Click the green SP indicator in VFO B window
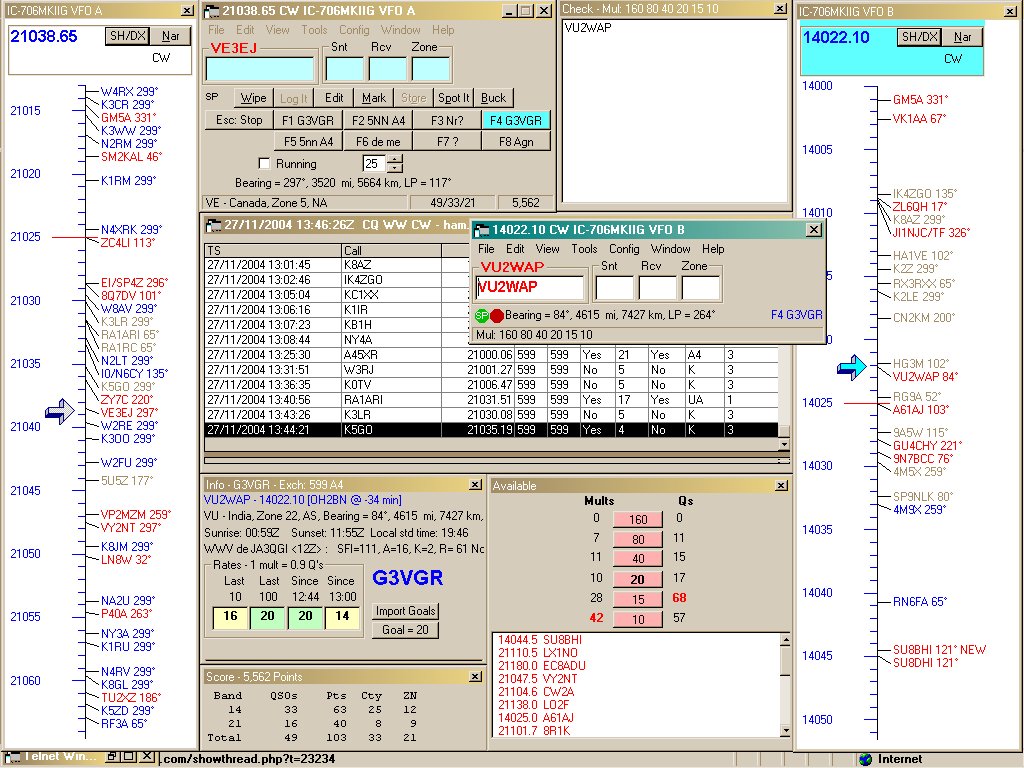 (481, 315)
